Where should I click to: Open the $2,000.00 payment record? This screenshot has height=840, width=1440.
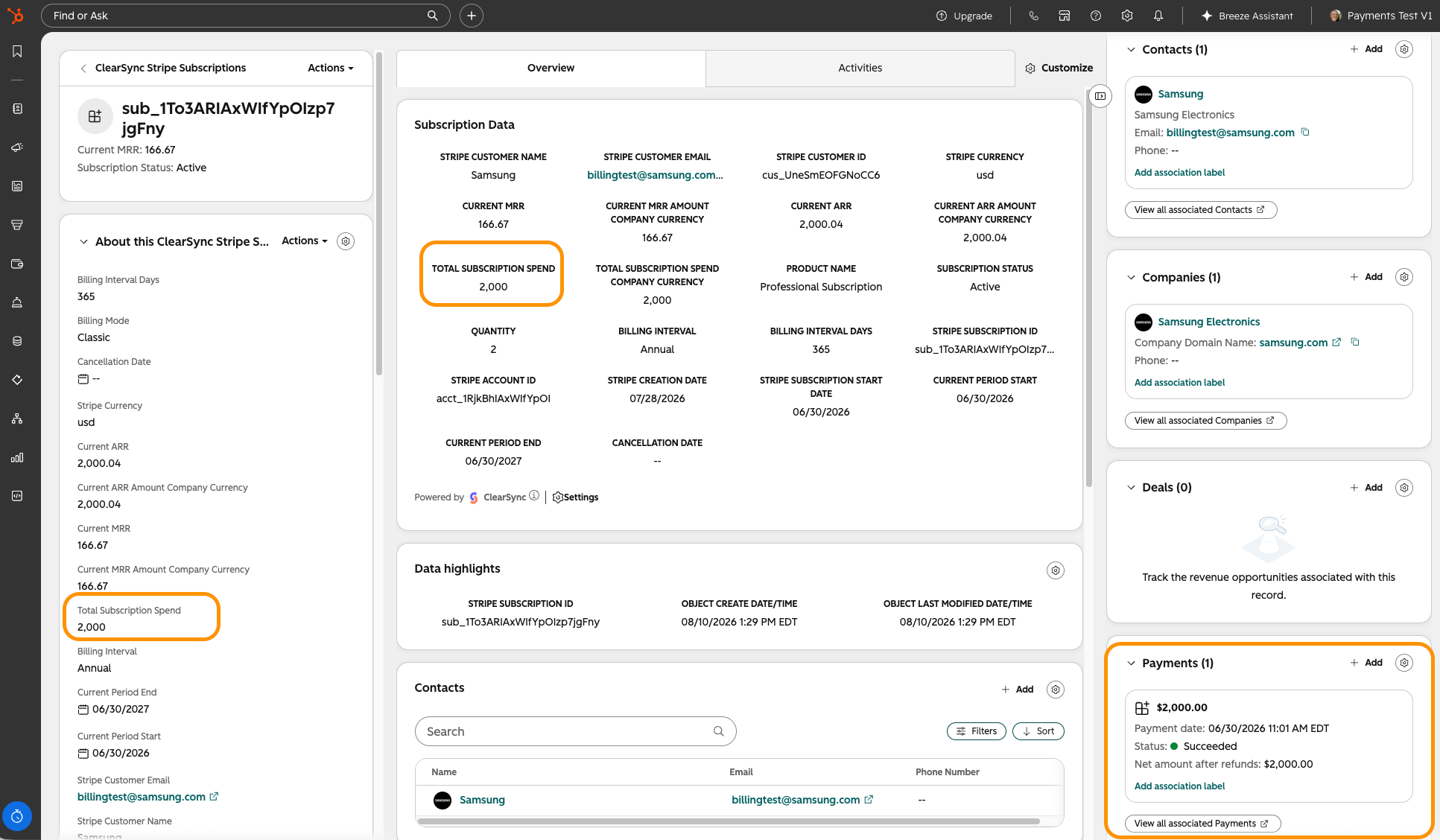(x=1182, y=707)
